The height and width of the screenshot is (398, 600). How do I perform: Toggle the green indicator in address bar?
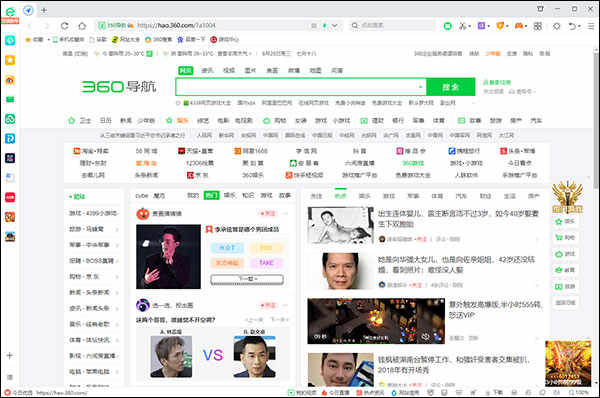pos(324,26)
